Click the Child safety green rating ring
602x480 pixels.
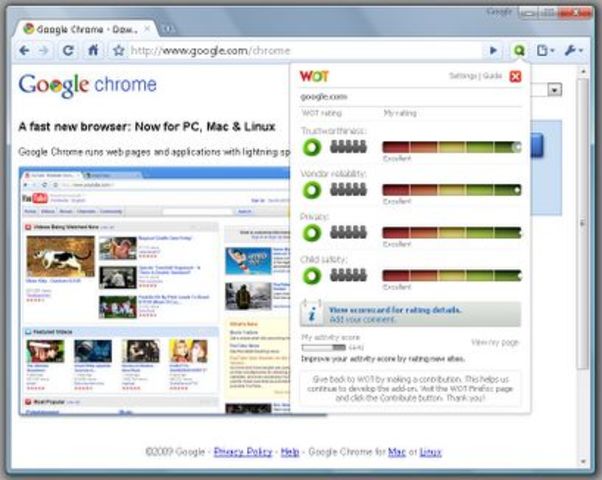312,276
